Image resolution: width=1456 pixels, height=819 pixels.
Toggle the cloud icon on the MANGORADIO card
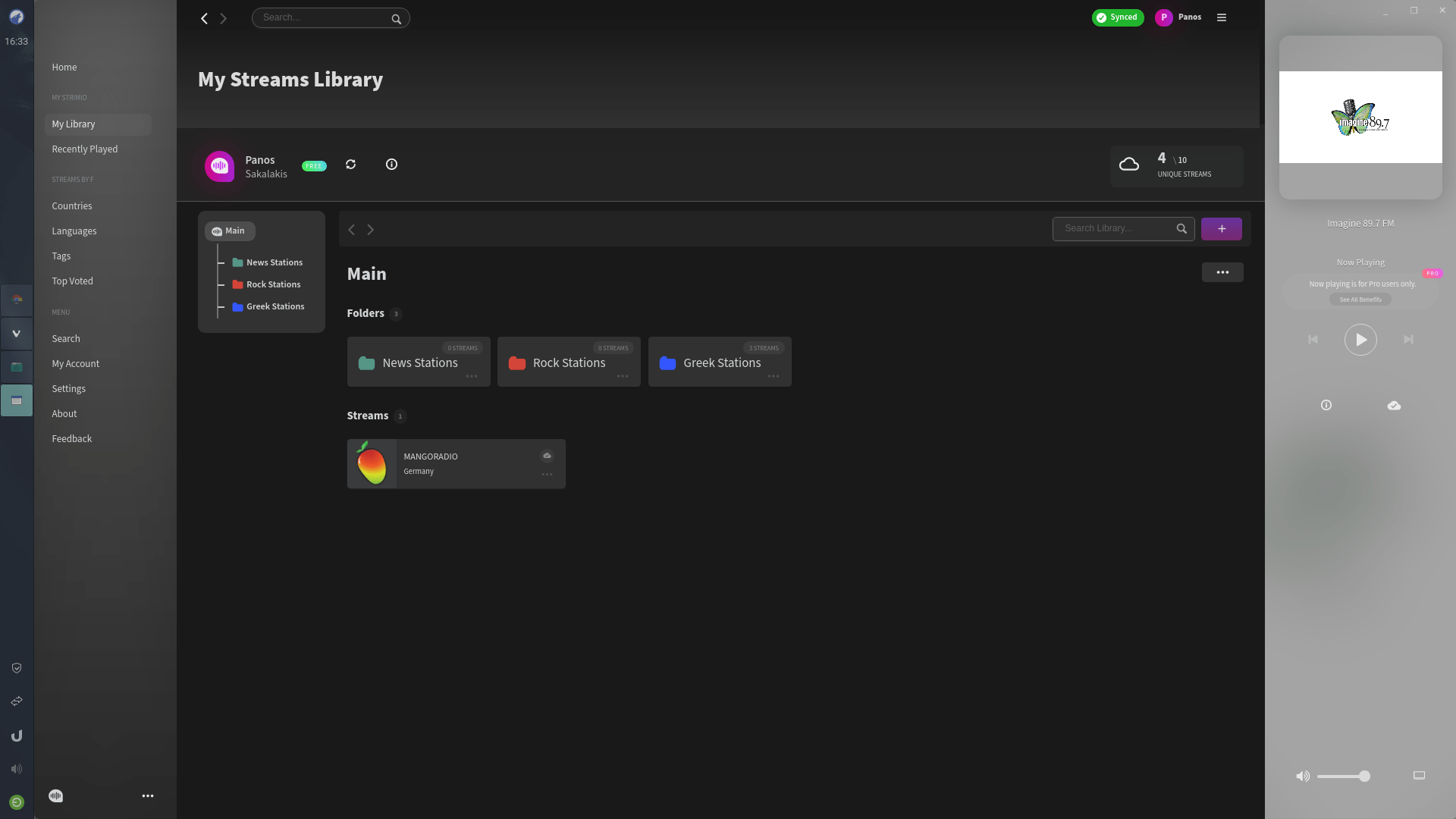tap(547, 456)
